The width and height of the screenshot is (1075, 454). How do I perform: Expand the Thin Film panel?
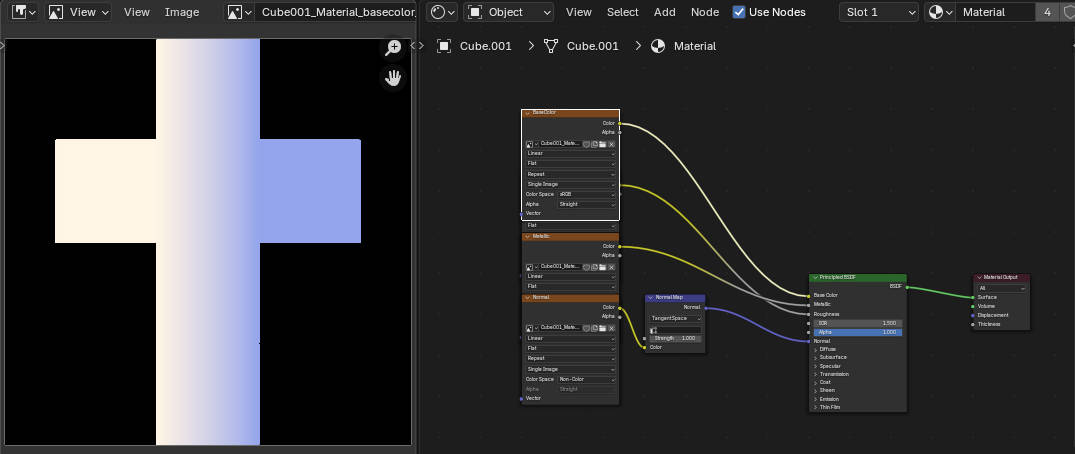(x=828, y=407)
